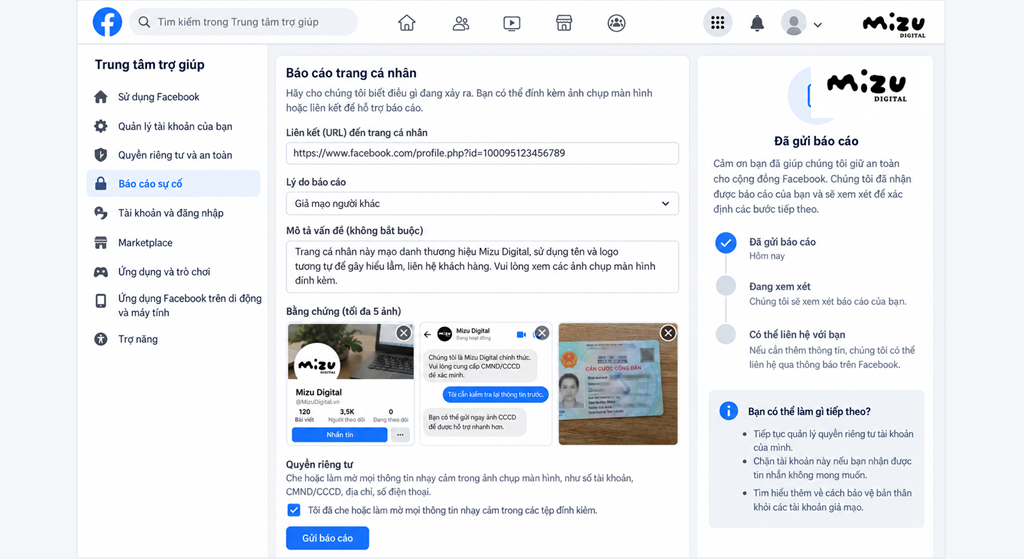
Task: Click the key icon for account login
Action: pyautogui.click(x=101, y=213)
